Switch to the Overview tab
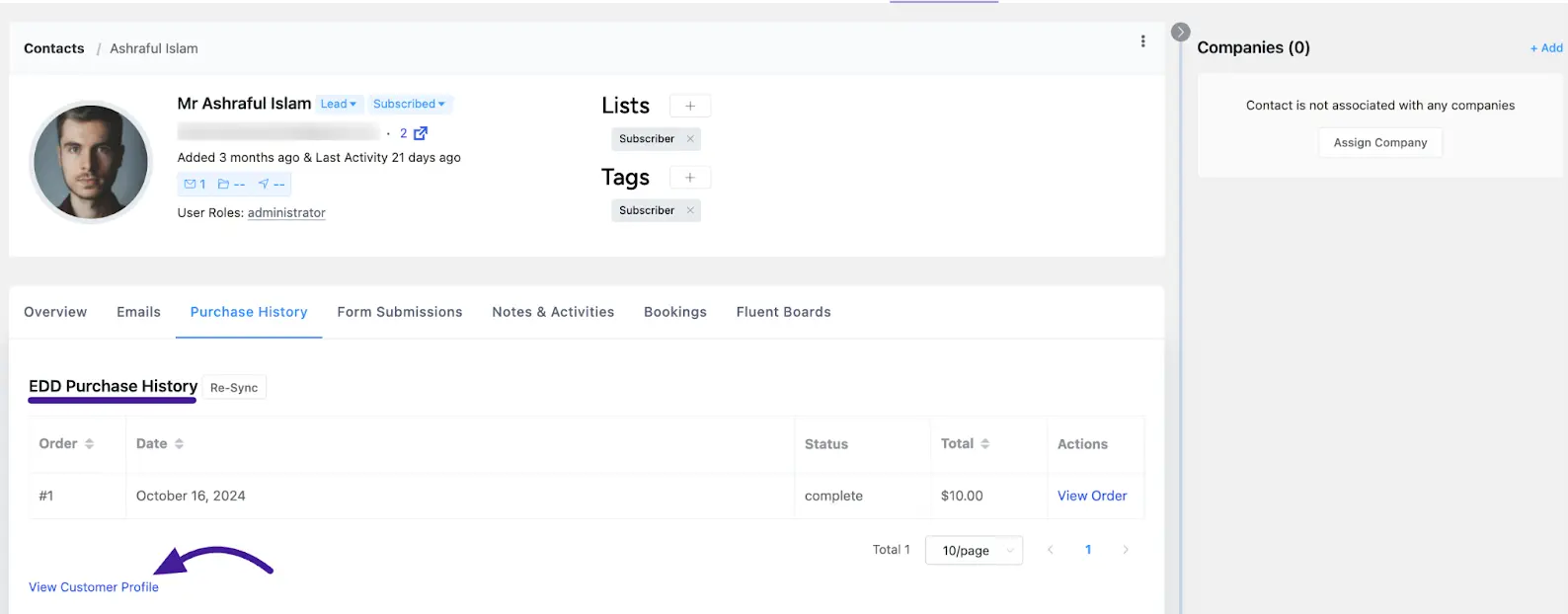Viewport: 1568px width, 614px height. [55, 312]
